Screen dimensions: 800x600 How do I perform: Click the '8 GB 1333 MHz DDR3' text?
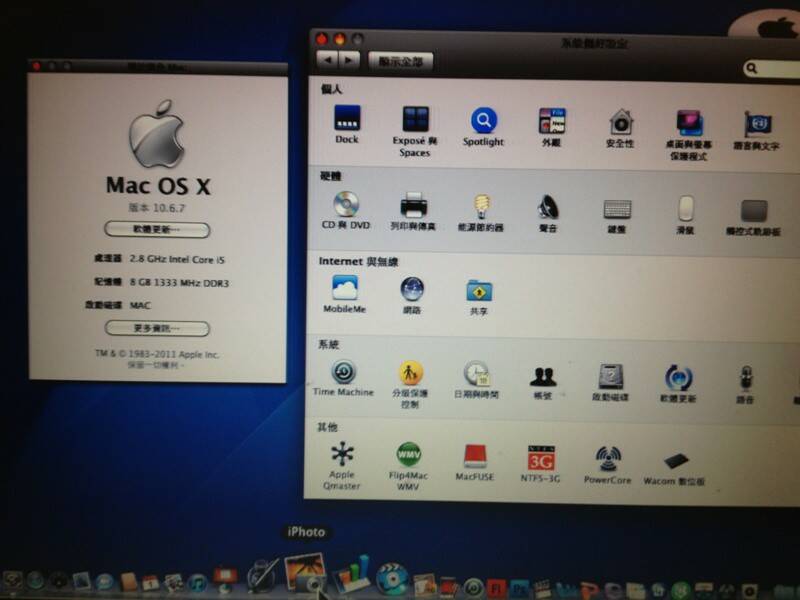point(179,283)
